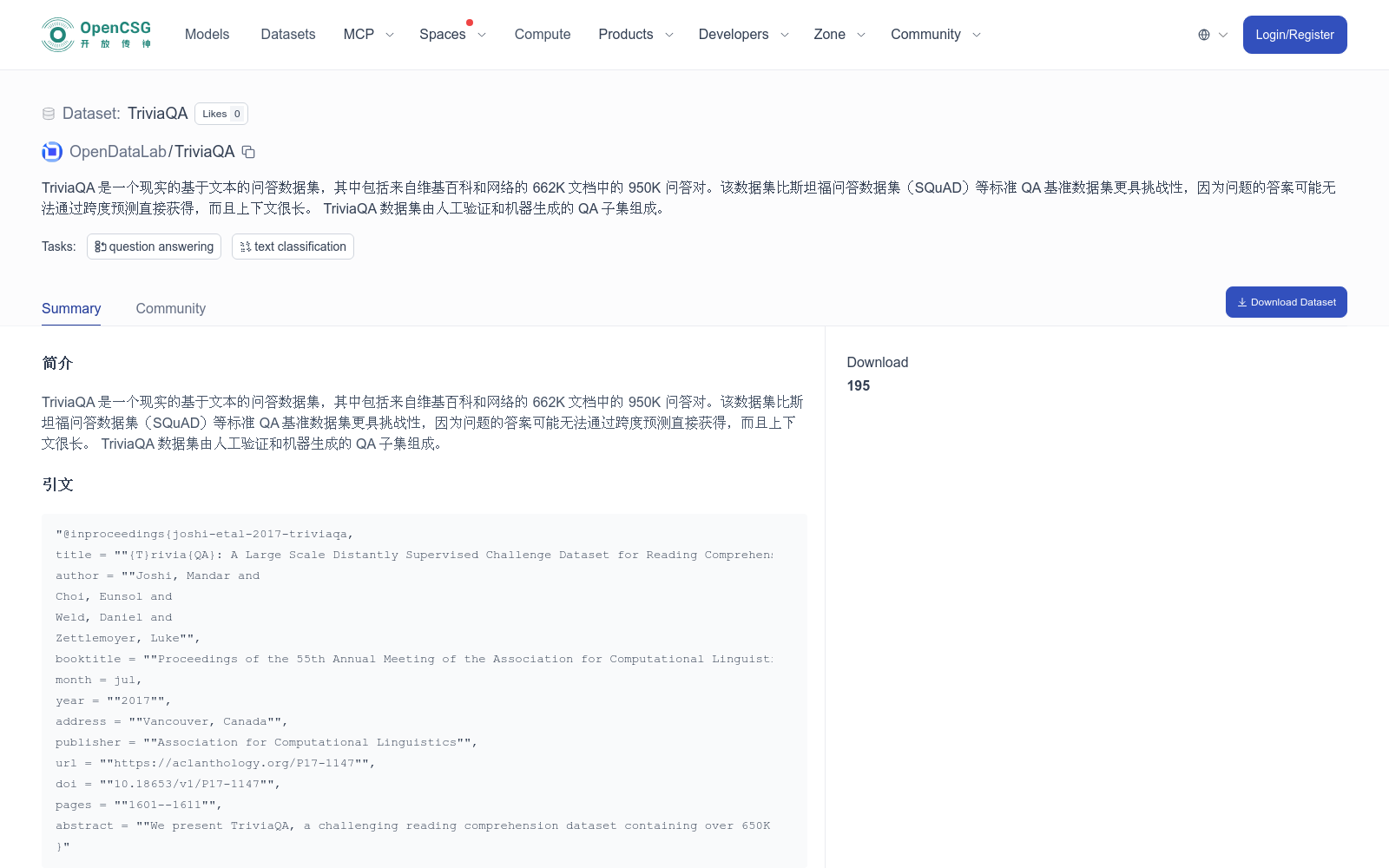Expand the Community nav menu chevron
The image size is (1389, 868).
pos(977,35)
